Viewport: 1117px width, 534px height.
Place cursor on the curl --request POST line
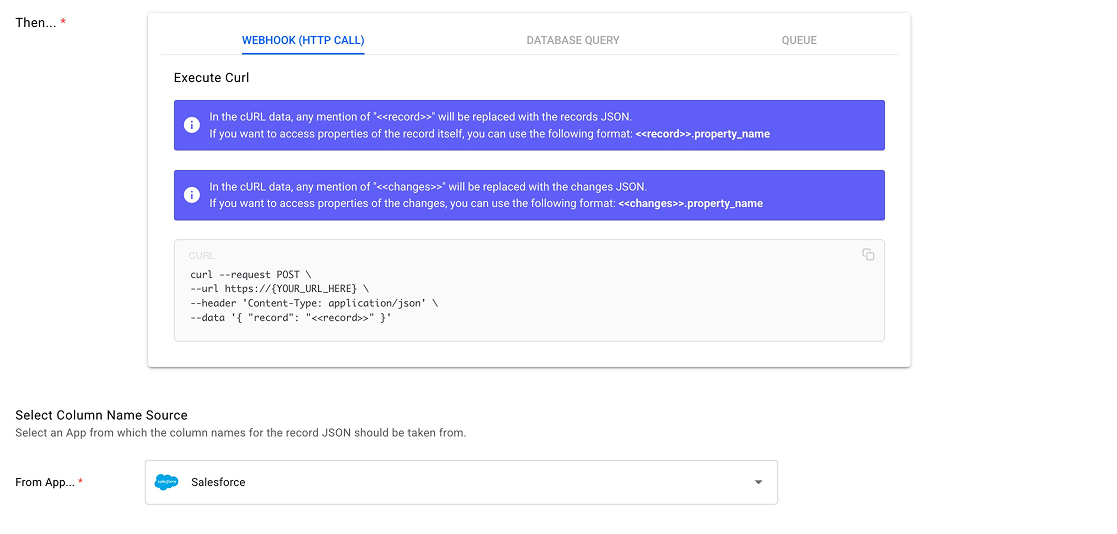coord(251,274)
